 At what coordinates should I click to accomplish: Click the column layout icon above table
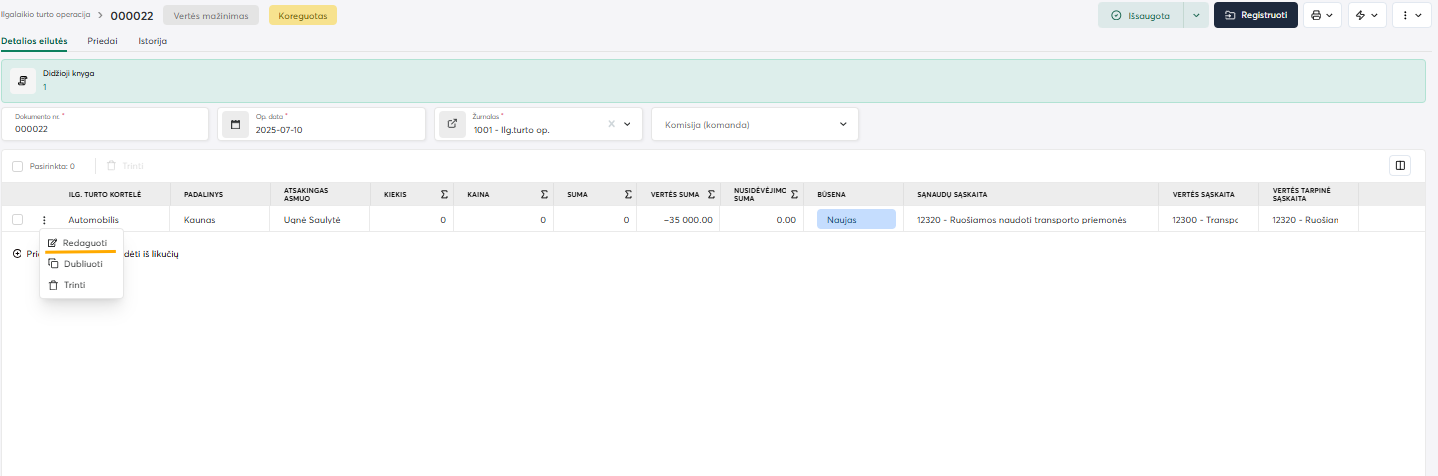tap(1400, 166)
